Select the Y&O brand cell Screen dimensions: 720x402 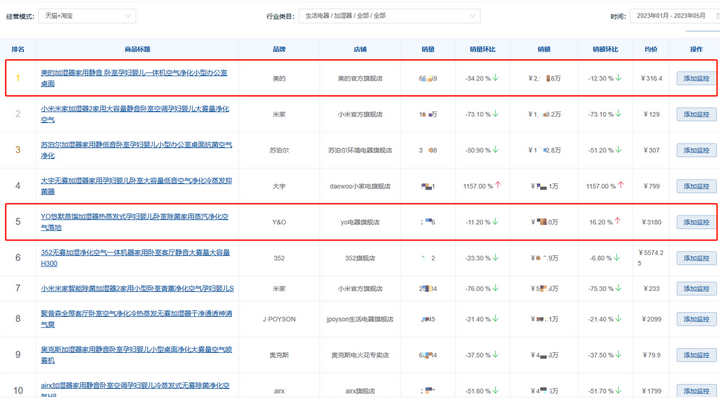(279, 222)
